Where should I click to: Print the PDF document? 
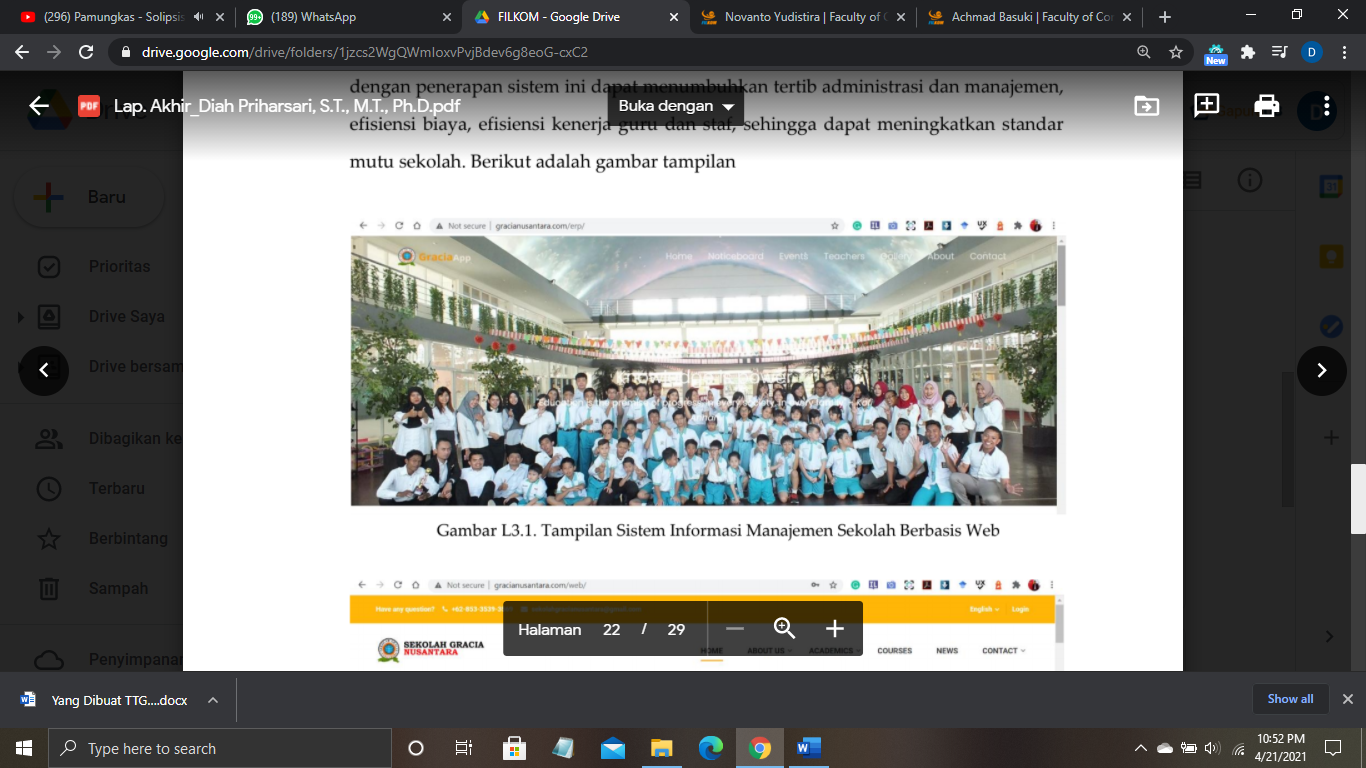point(1267,106)
